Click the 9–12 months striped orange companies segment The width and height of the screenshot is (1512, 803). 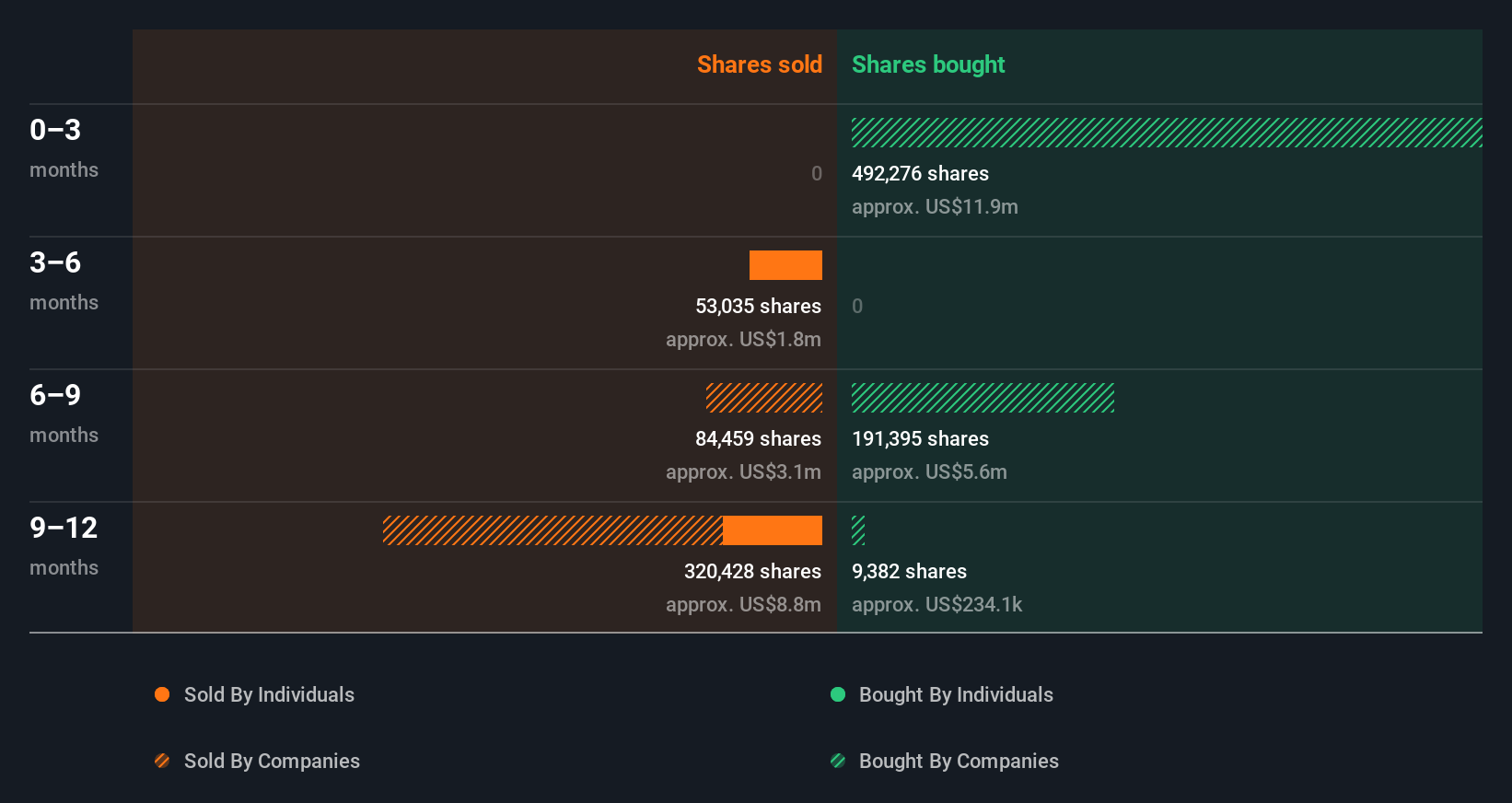pyautogui.click(x=552, y=530)
